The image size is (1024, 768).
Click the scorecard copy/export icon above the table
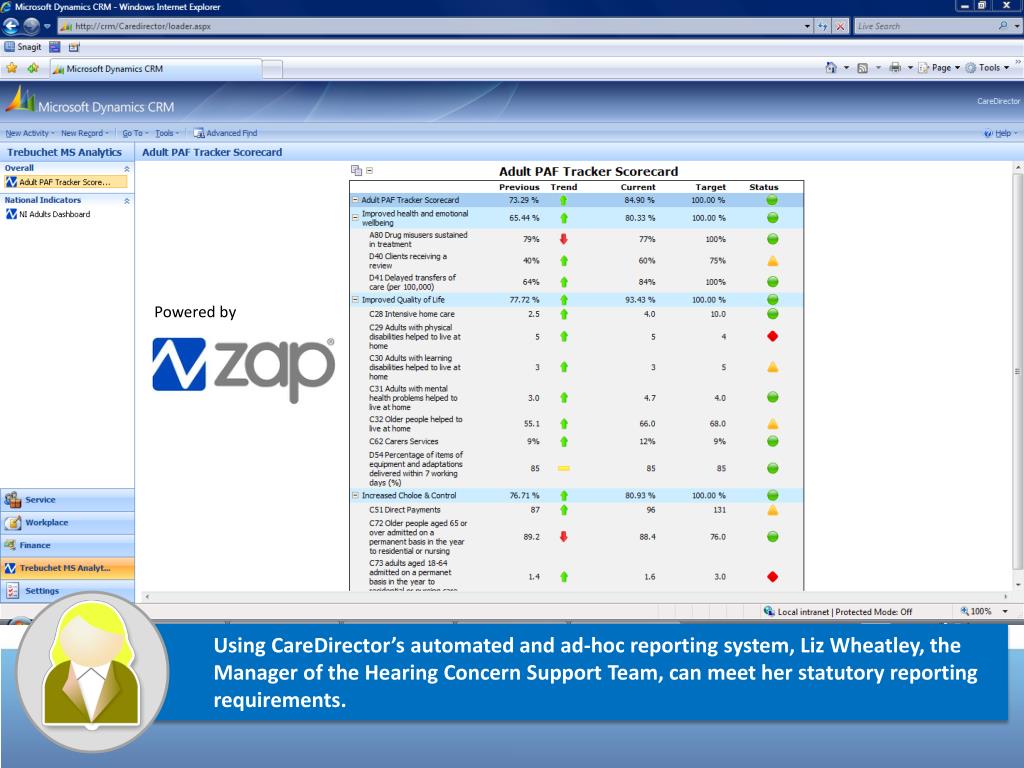point(356,170)
